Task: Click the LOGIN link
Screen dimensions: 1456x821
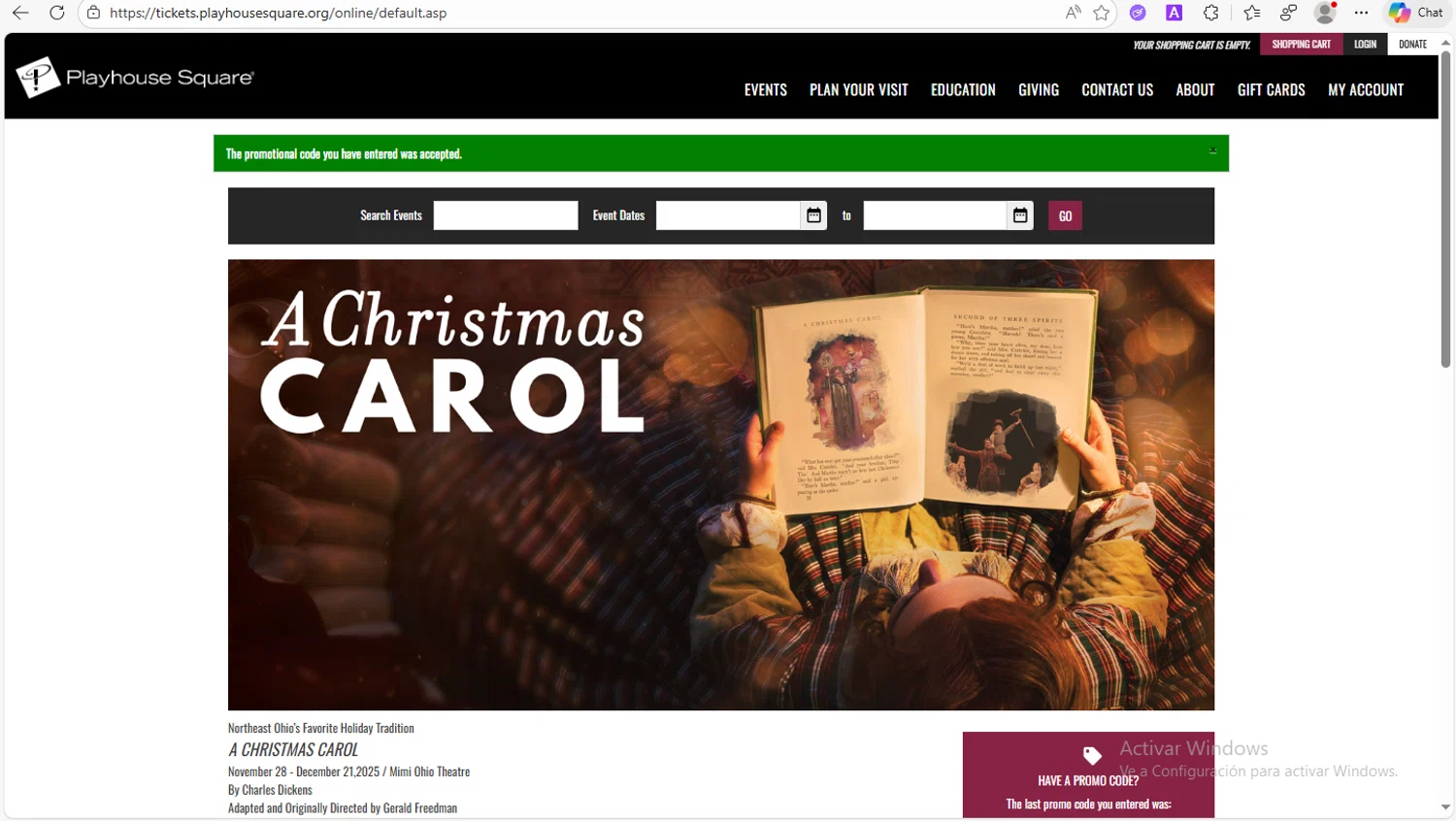Action: [x=1366, y=44]
